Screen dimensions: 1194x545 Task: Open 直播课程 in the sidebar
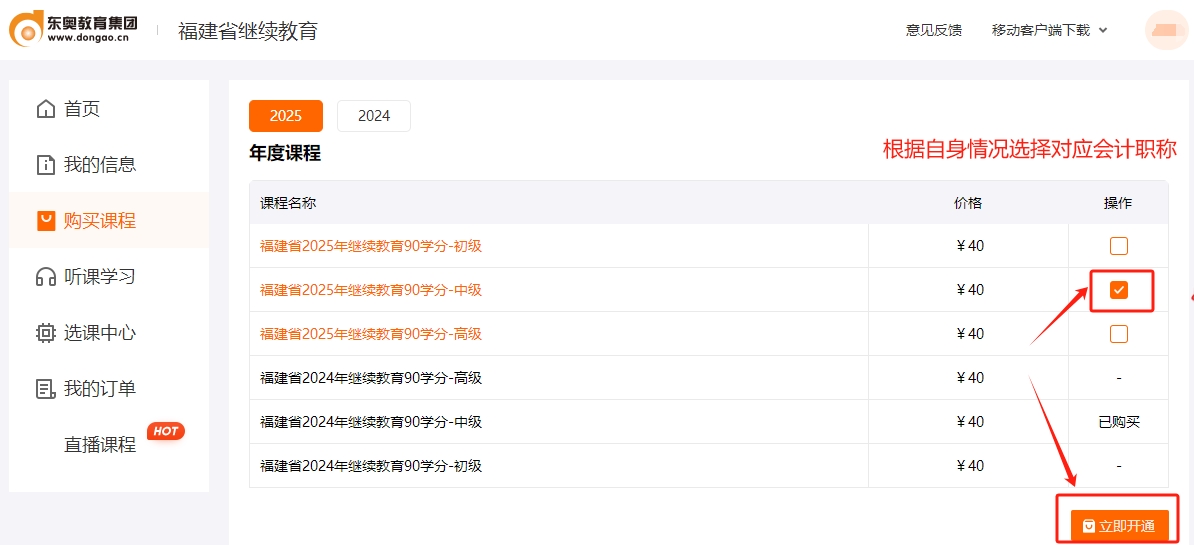(100, 445)
